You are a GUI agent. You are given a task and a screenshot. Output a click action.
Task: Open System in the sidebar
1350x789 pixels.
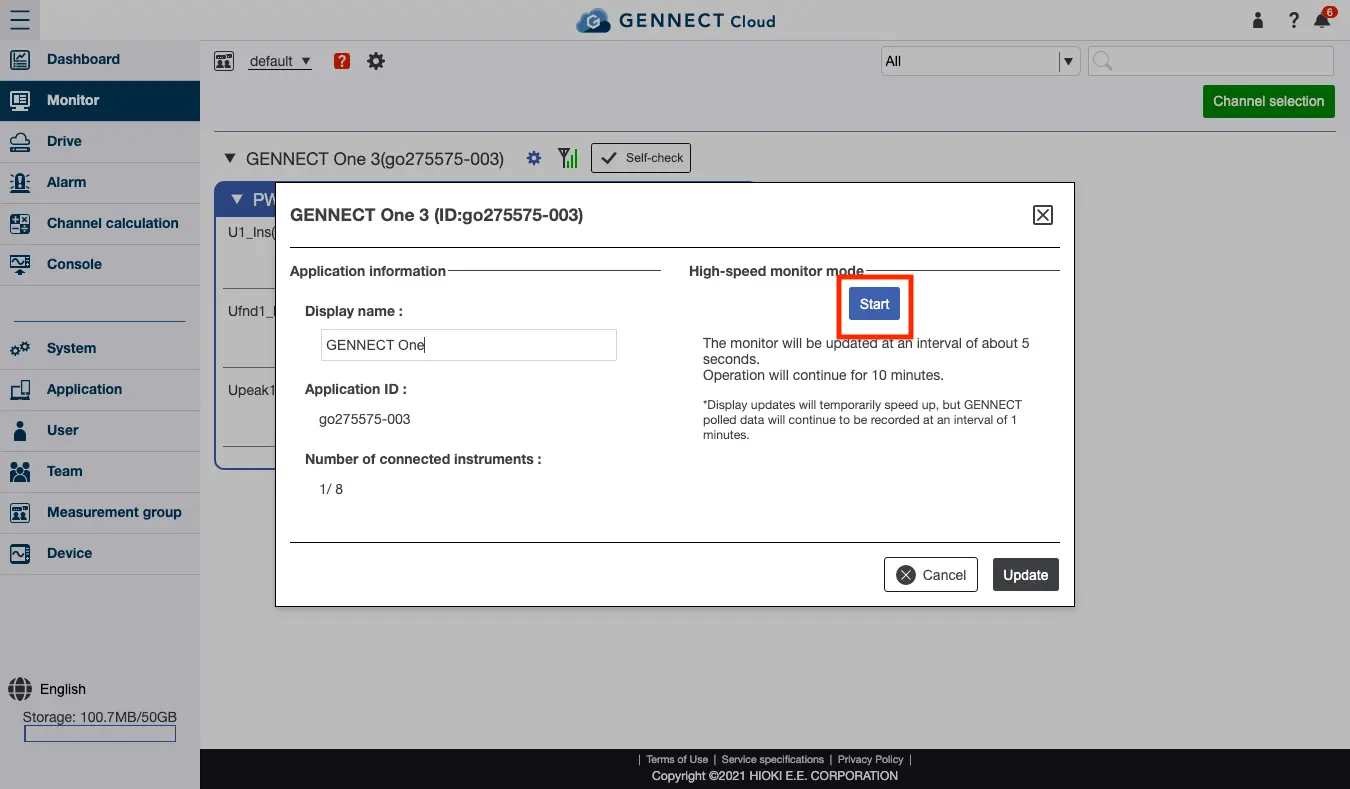[100, 349]
